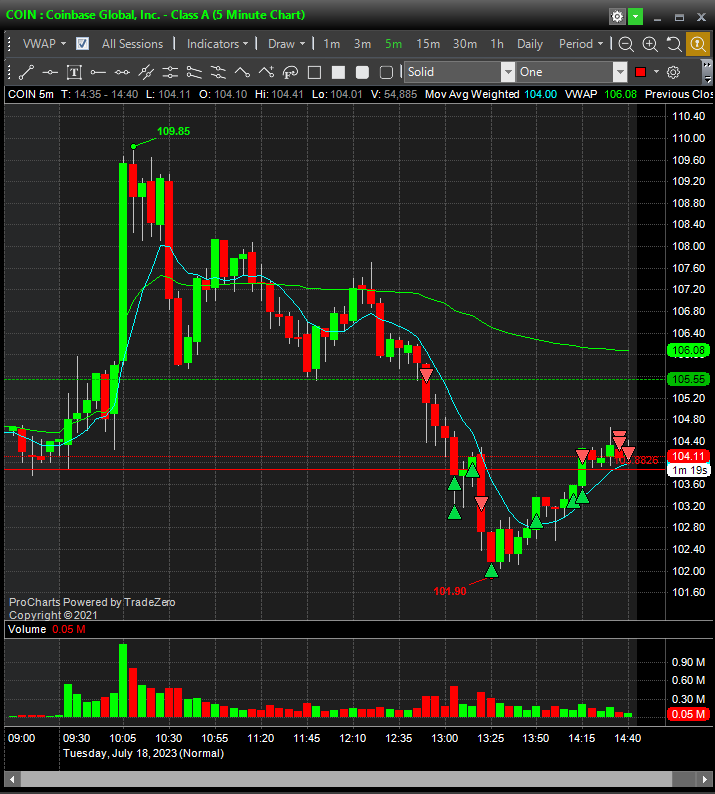The height and width of the screenshot is (794, 715).
Task: Click the 105.55 green price tag on axis
Action: click(688, 379)
